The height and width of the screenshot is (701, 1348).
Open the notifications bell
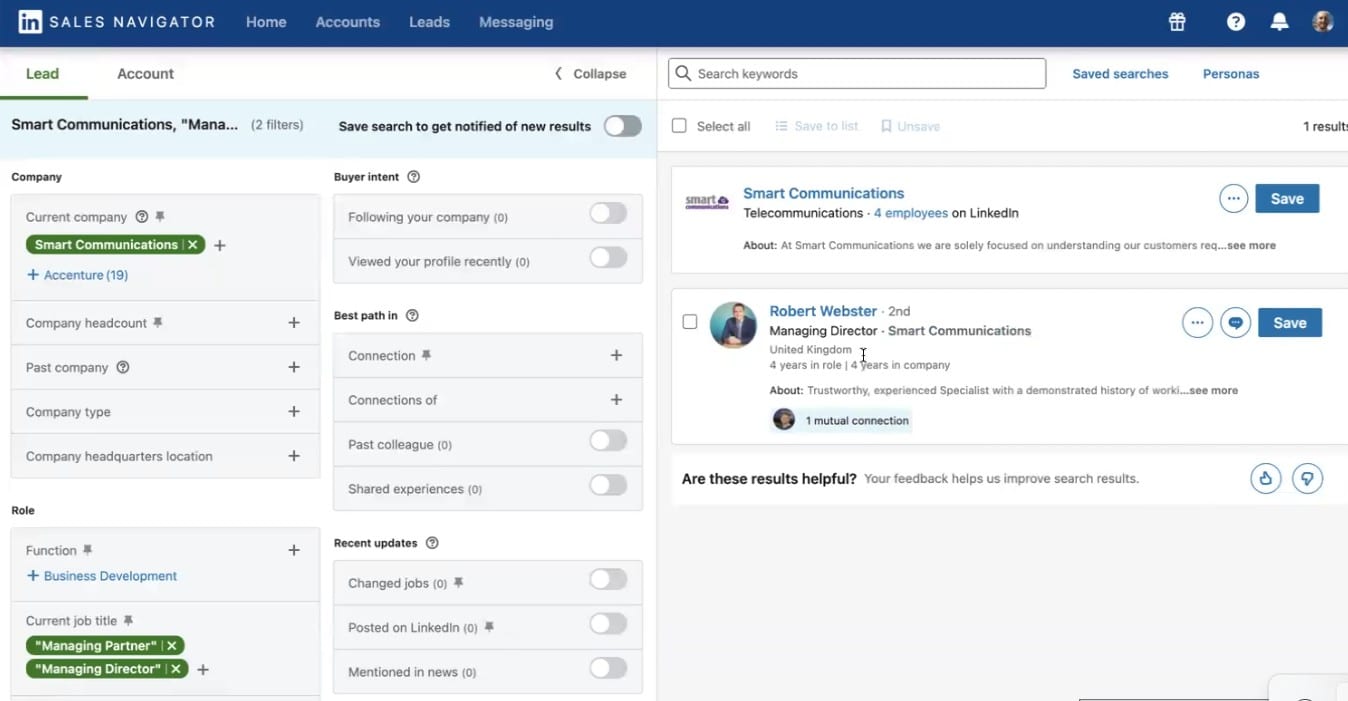pos(1279,22)
